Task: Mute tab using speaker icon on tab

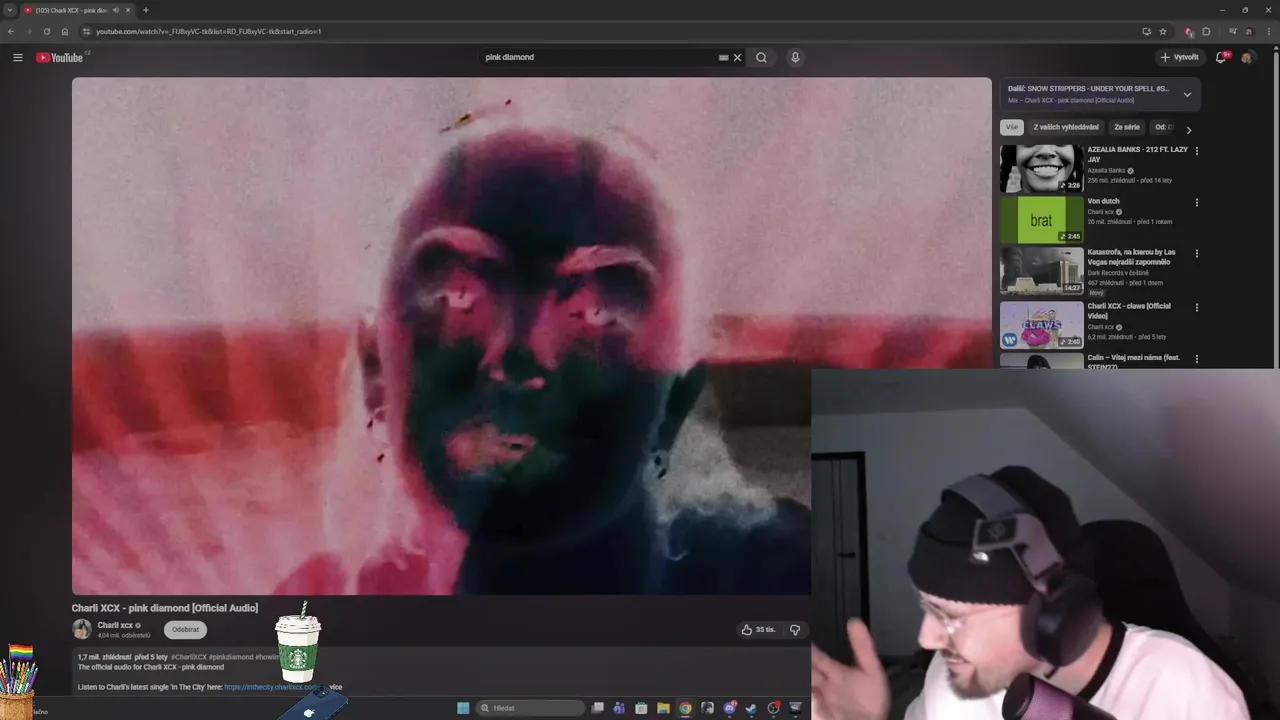Action: 116,10
